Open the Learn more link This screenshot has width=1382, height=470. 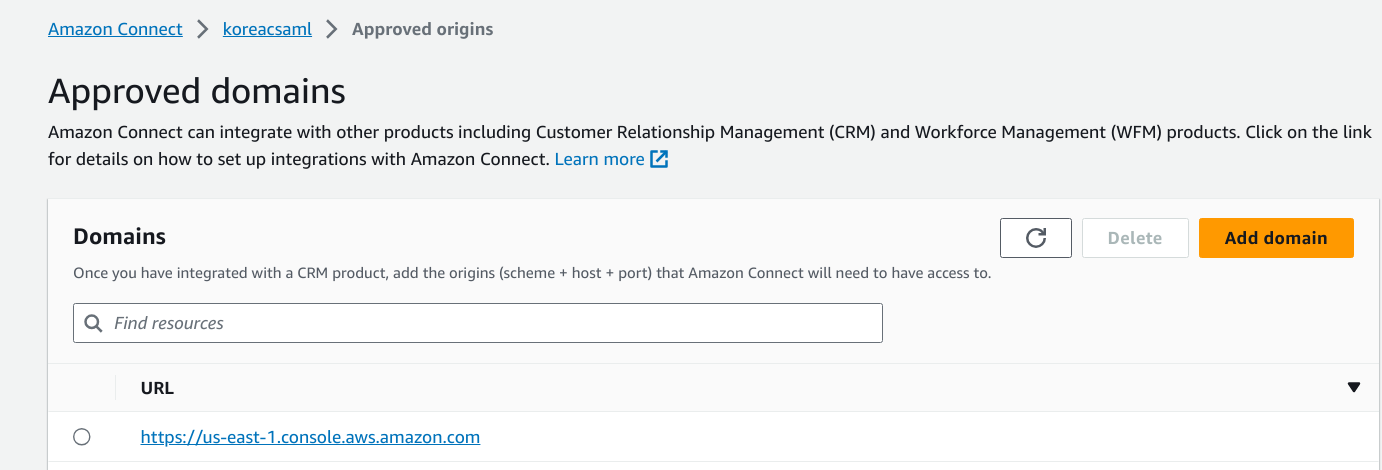point(599,159)
